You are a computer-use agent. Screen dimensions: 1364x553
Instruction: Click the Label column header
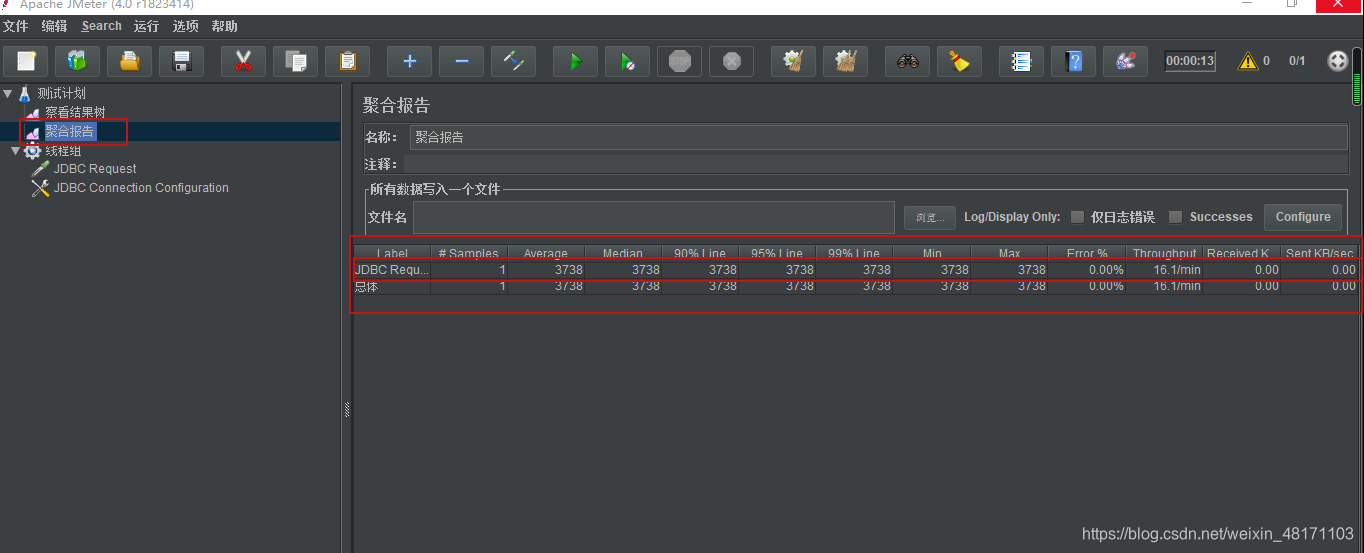pyautogui.click(x=392, y=253)
